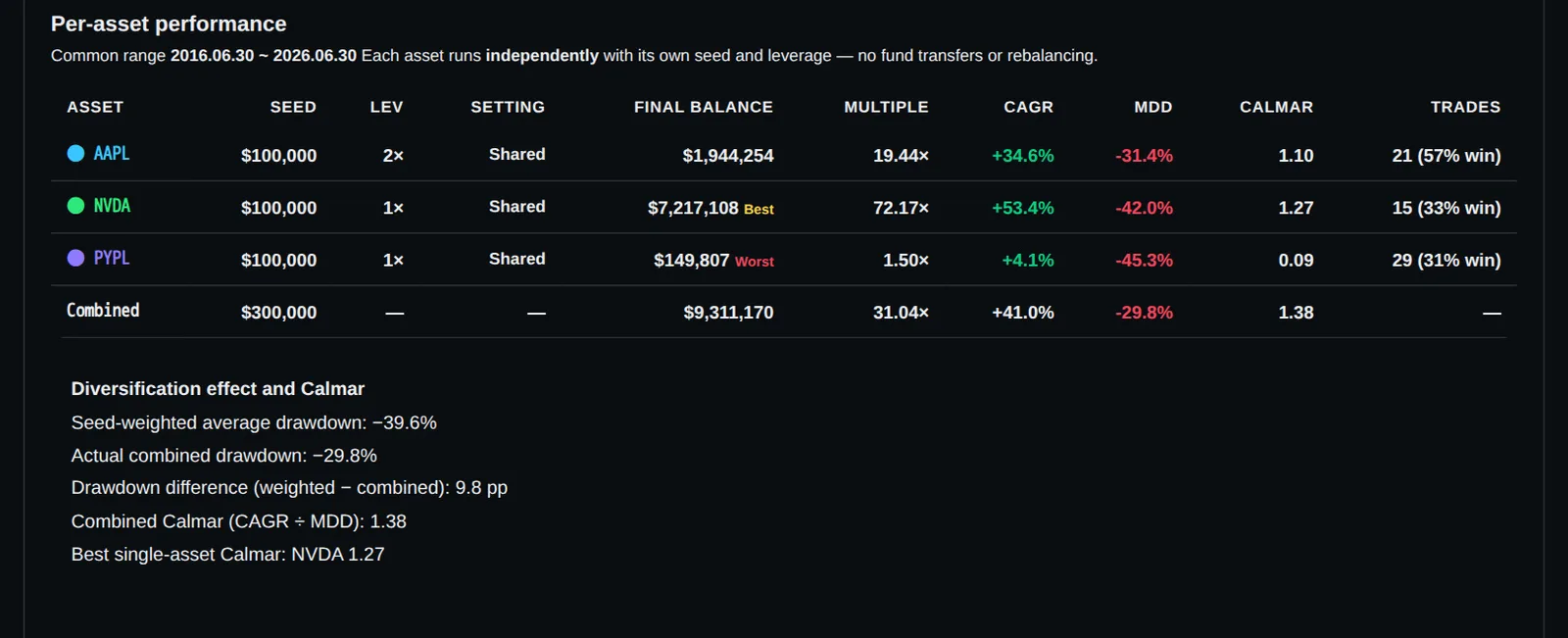
Task: Click the +53.4% CAGR value
Action: click(x=1022, y=208)
